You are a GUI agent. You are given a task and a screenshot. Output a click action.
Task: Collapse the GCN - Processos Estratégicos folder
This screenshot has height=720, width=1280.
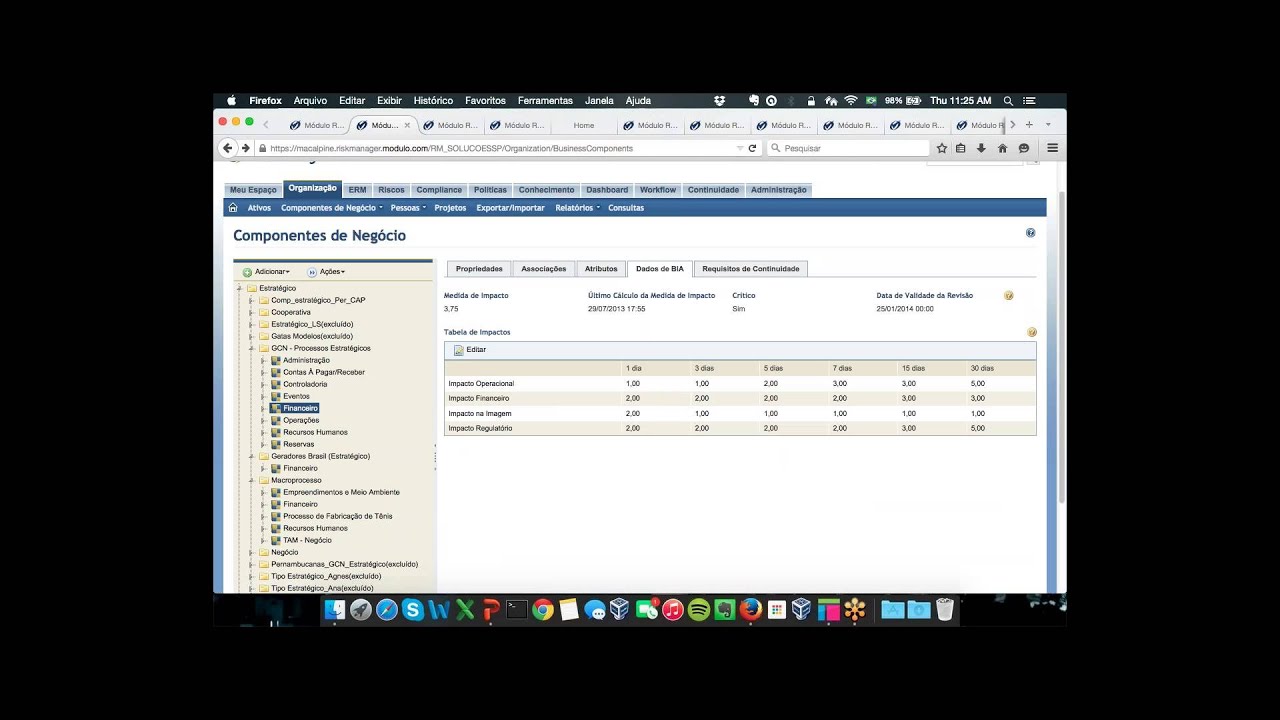pos(252,348)
